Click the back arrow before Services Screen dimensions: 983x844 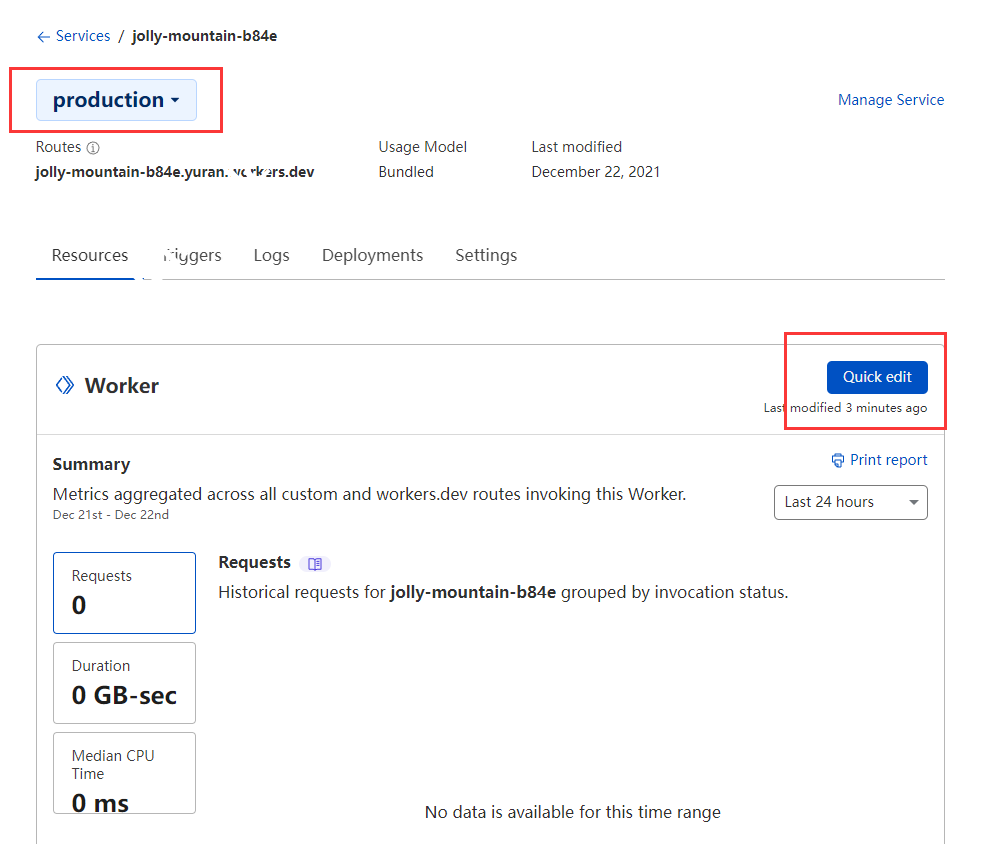point(43,37)
